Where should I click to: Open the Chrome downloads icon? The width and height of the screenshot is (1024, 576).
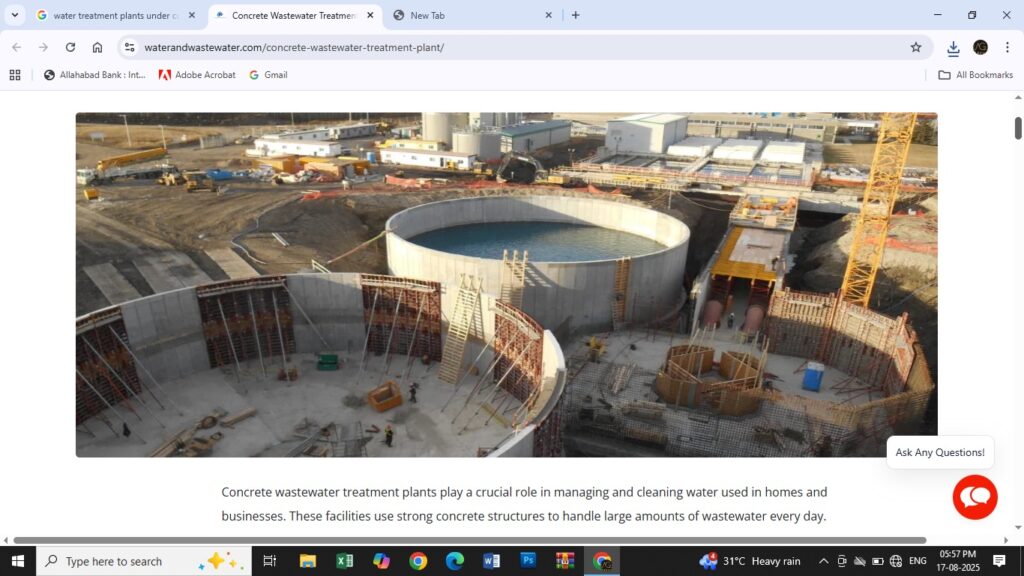(953, 47)
